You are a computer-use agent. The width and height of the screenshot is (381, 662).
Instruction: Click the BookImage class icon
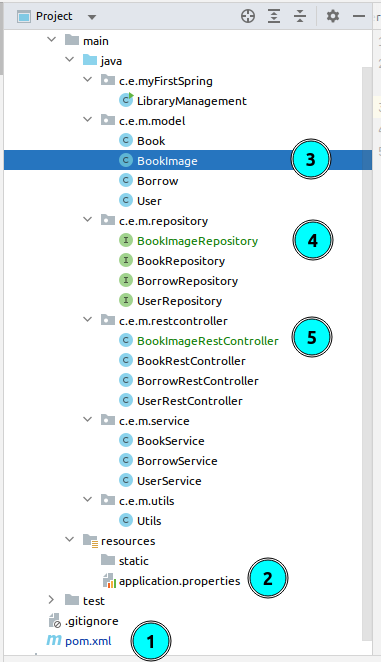point(126,160)
